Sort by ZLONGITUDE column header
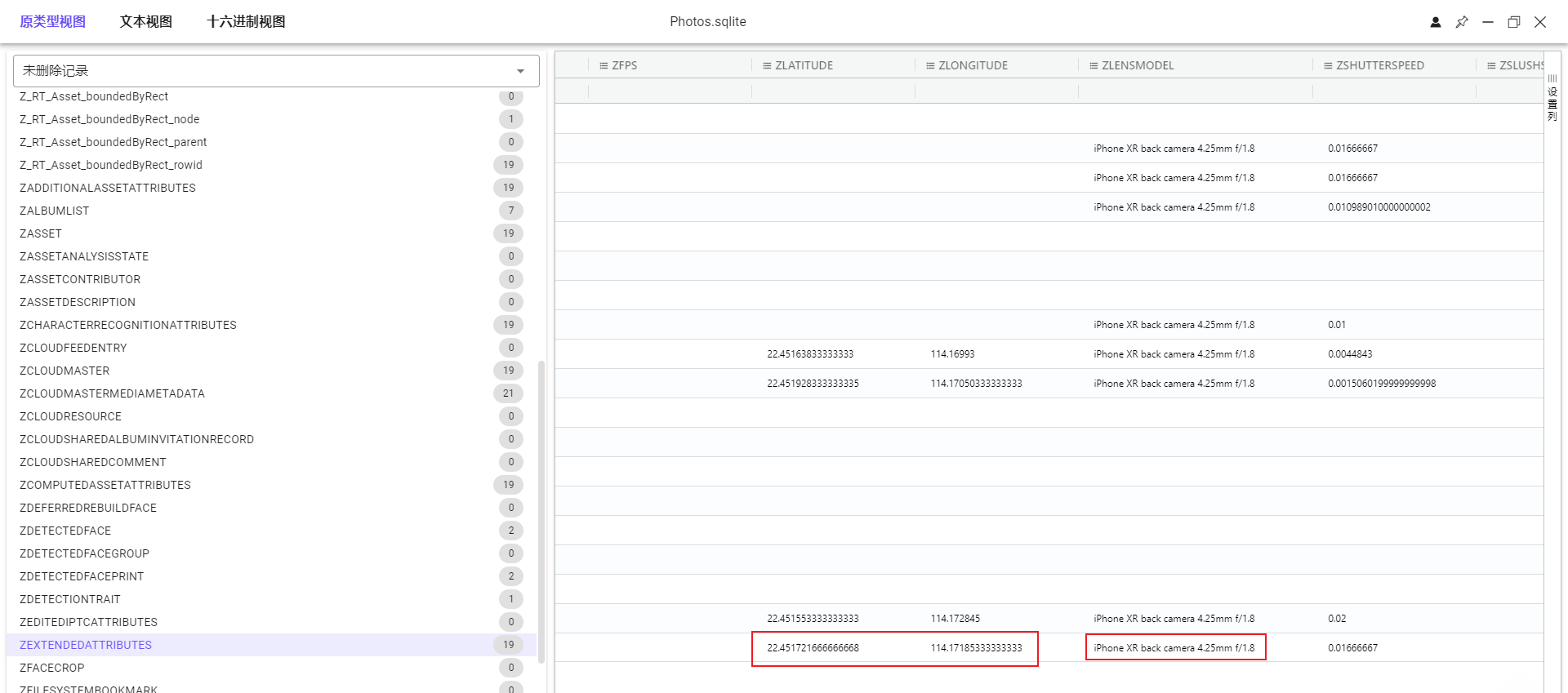The height and width of the screenshot is (693, 1568). click(x=973, y=65)
